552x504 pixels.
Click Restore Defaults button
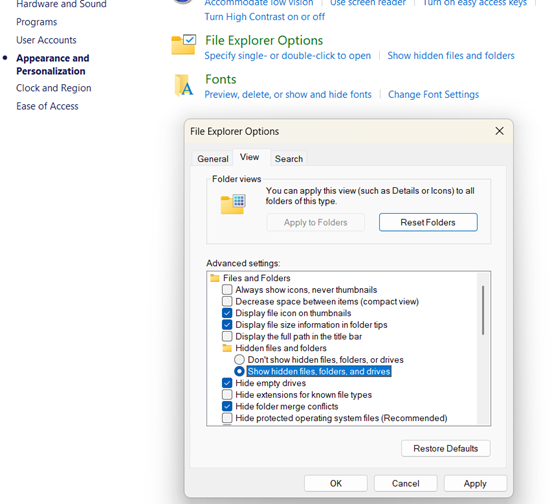(x=445, y=448)
